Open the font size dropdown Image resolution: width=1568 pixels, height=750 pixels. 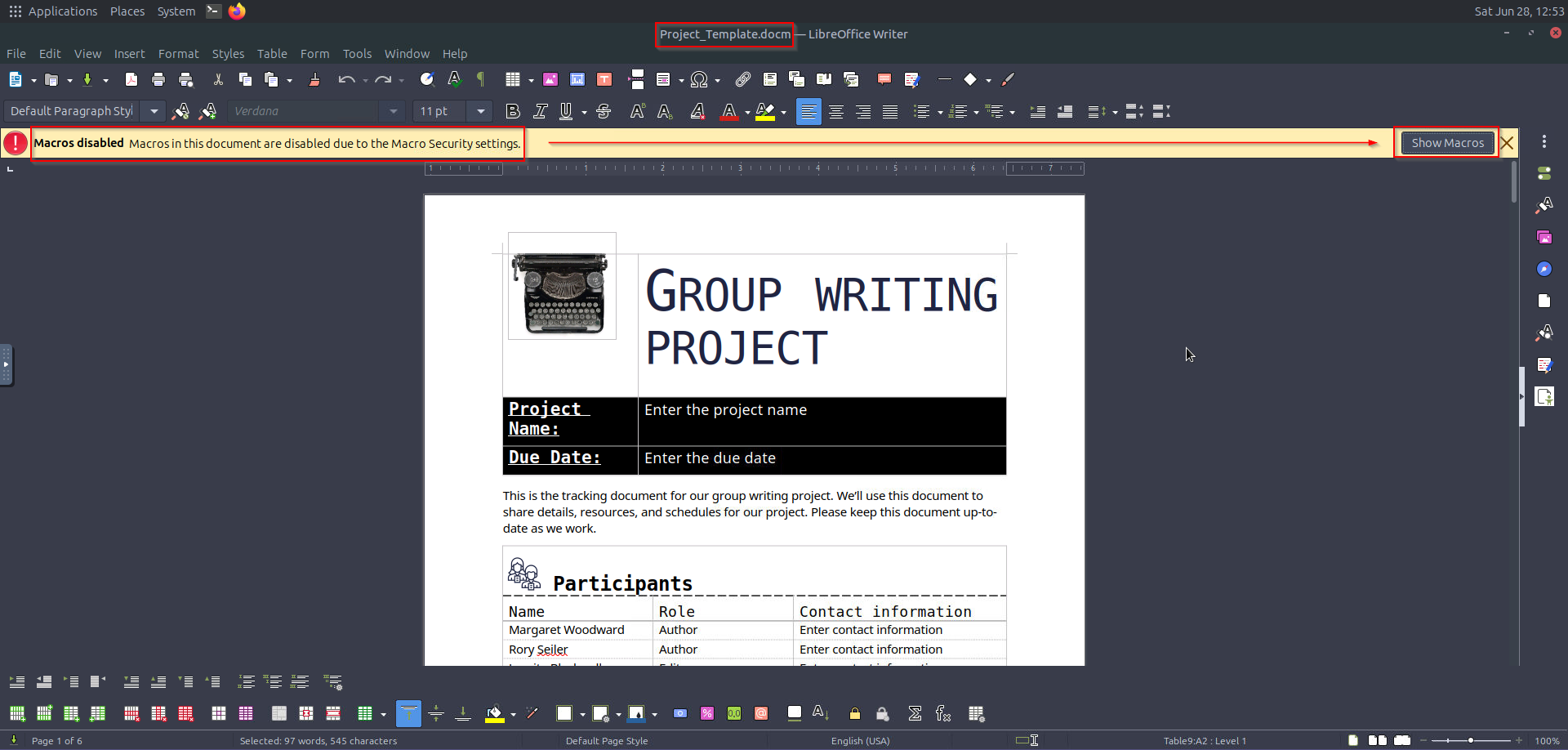(x=480, y=111)
